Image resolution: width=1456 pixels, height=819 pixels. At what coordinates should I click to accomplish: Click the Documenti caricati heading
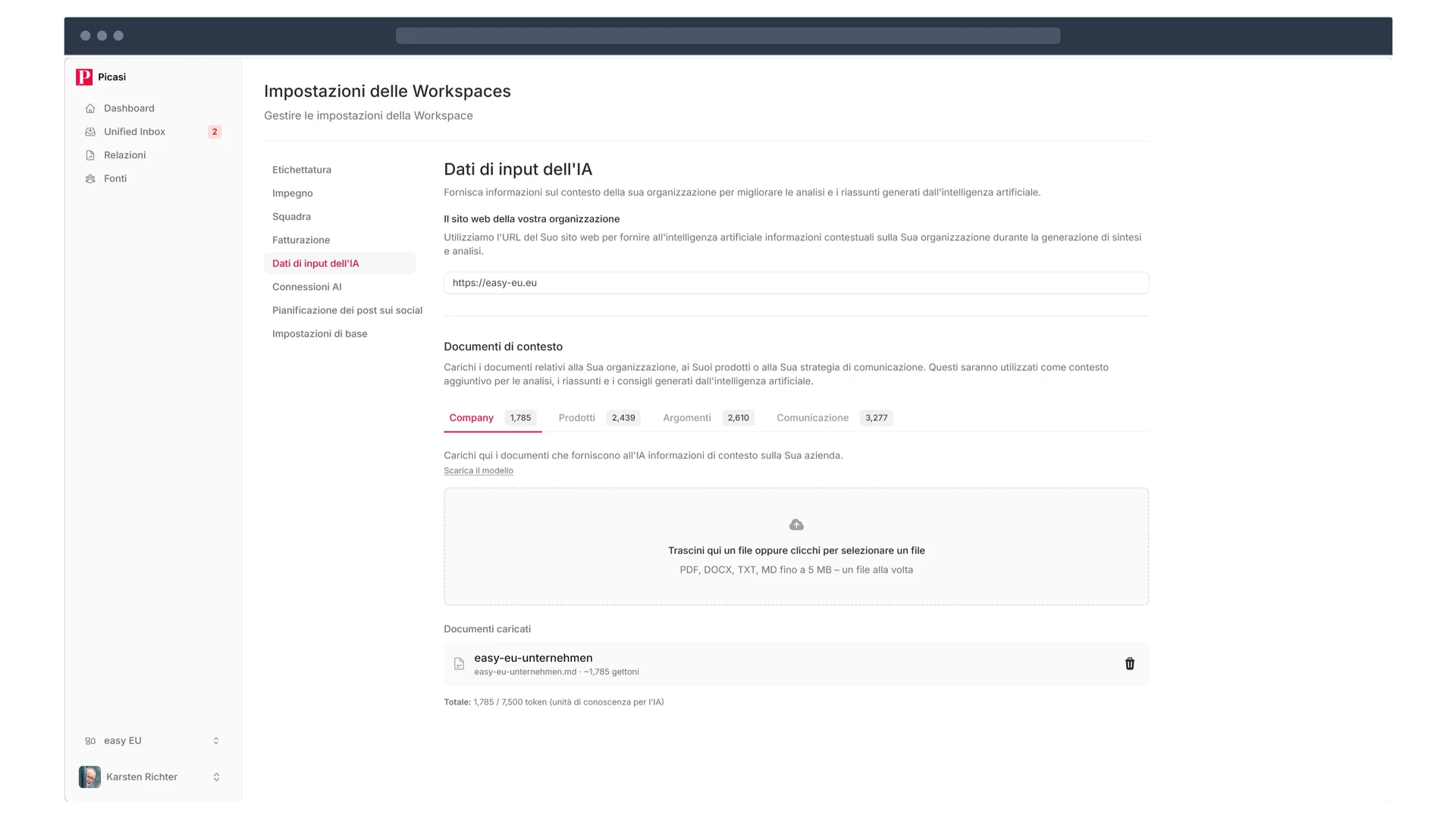pos(487,629)
